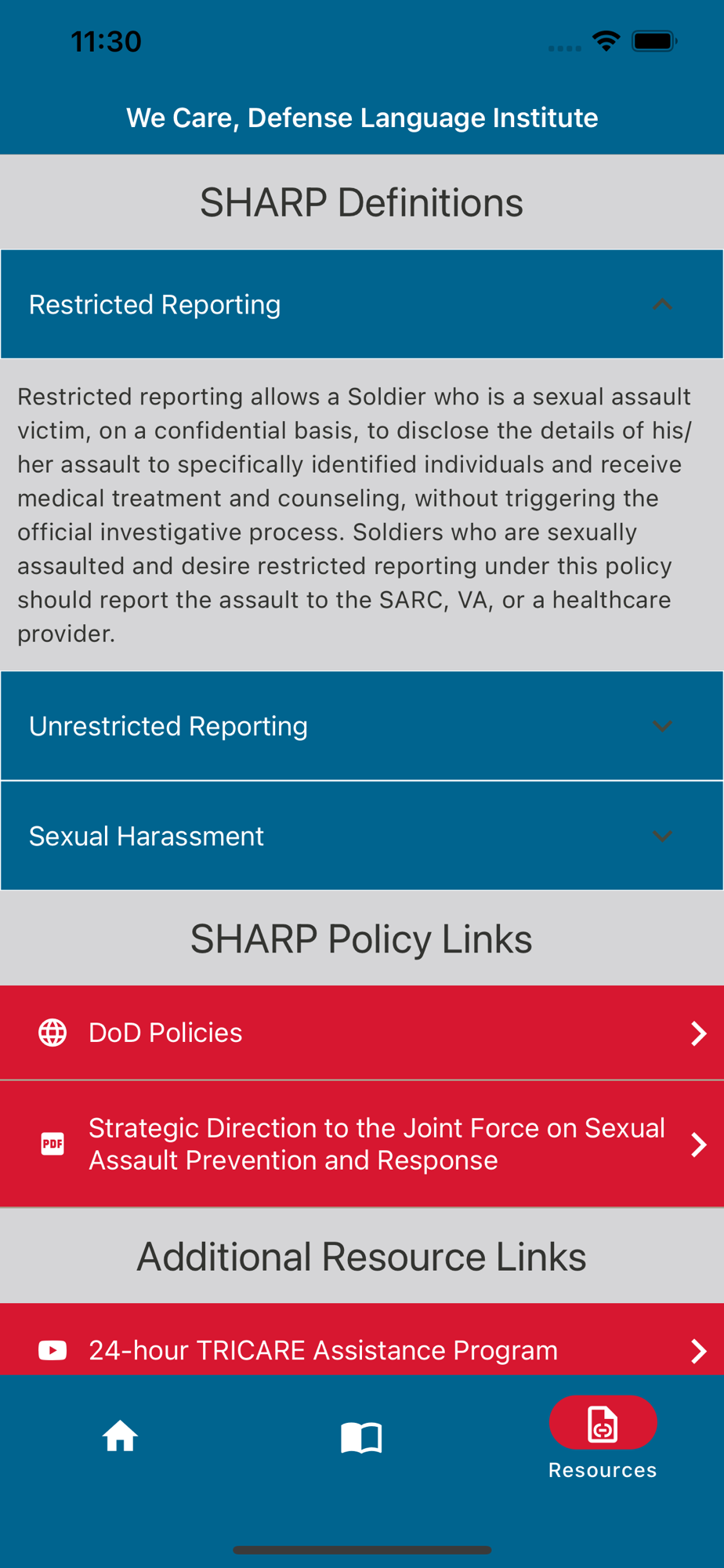The width and height of the screenshot is (724, 1568).
Task: Click the arrow on TRICARE Assistance row
Action: coord(699,1351)
